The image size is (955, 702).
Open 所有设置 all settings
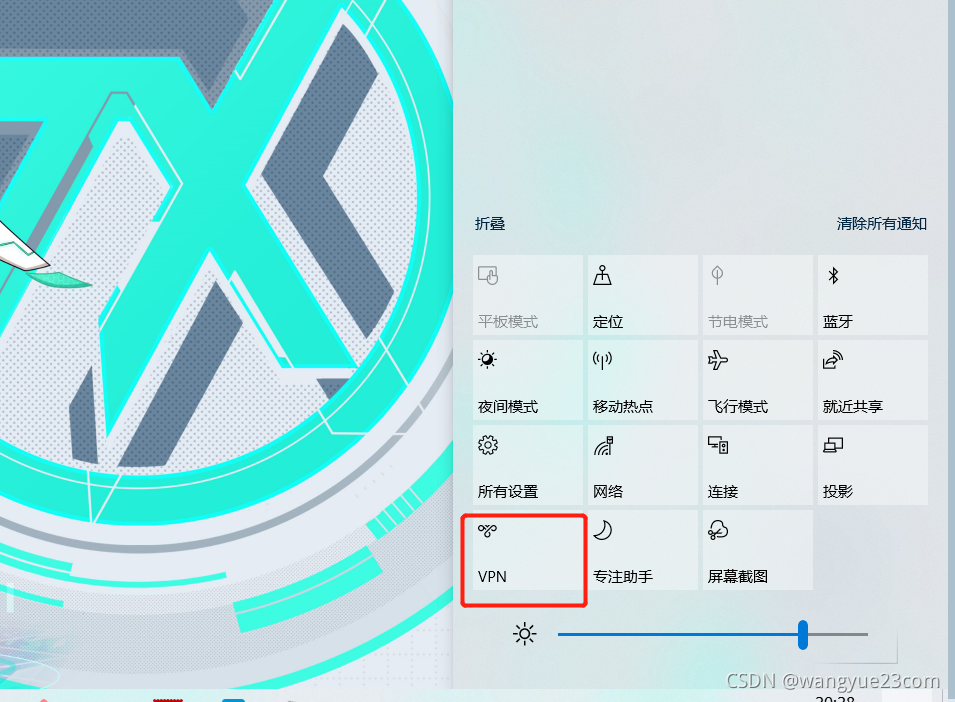tap(527, 465)
